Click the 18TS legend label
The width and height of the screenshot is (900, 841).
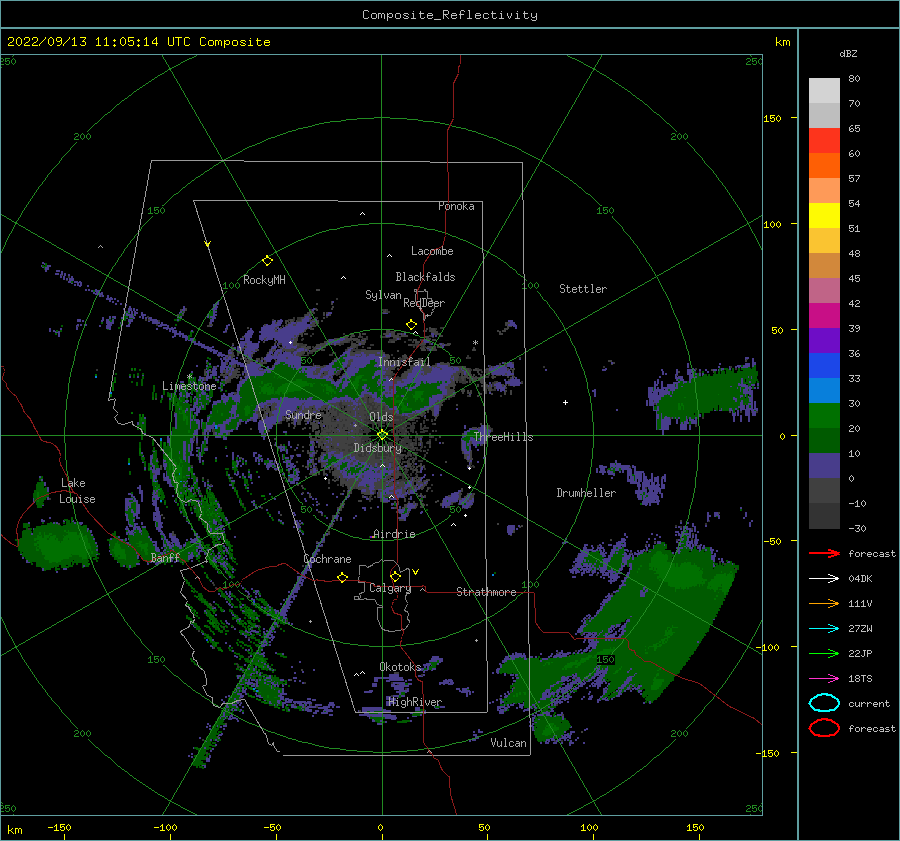coord(860,678)
